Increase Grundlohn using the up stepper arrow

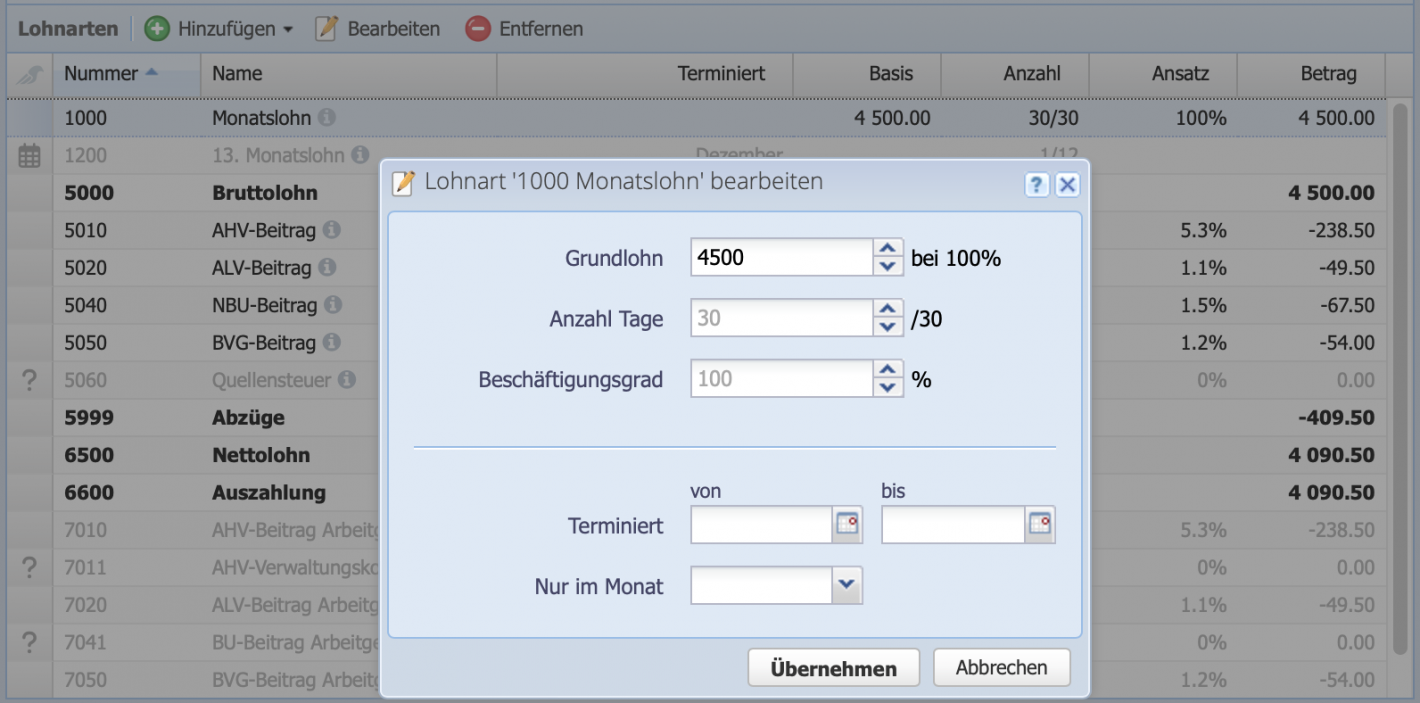coord(888,249)
